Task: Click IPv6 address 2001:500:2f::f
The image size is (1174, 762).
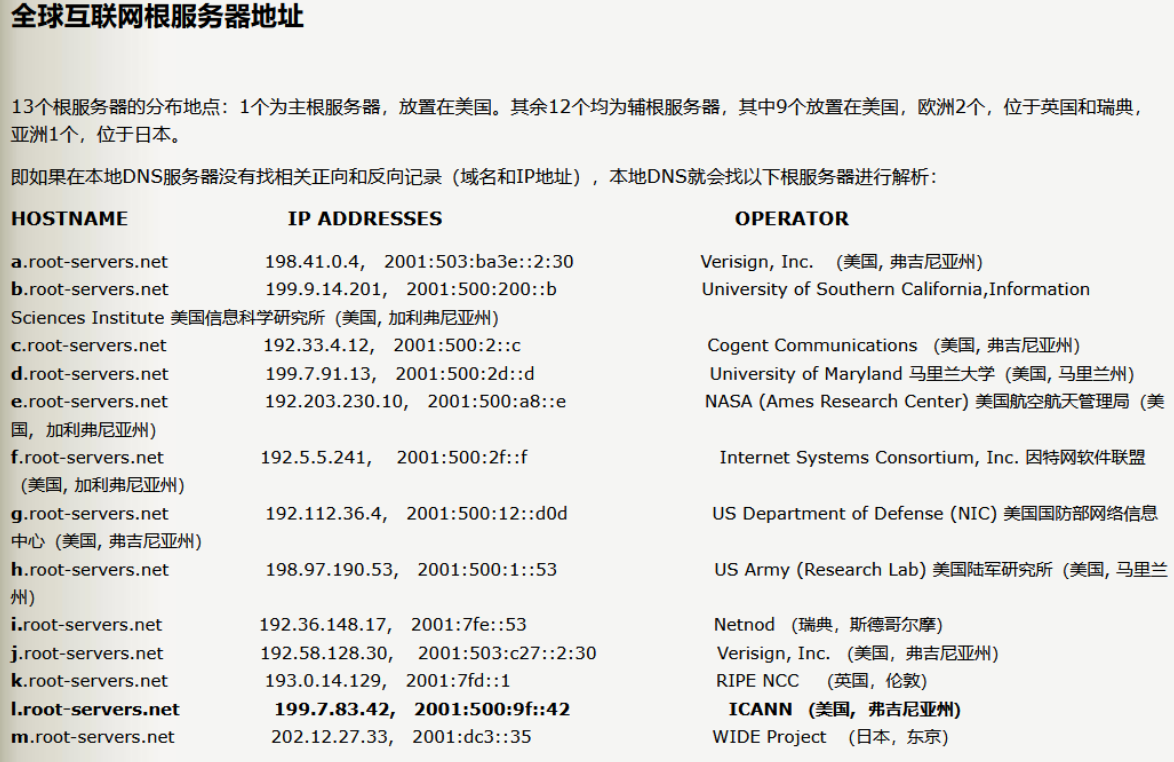Action: 462,457
